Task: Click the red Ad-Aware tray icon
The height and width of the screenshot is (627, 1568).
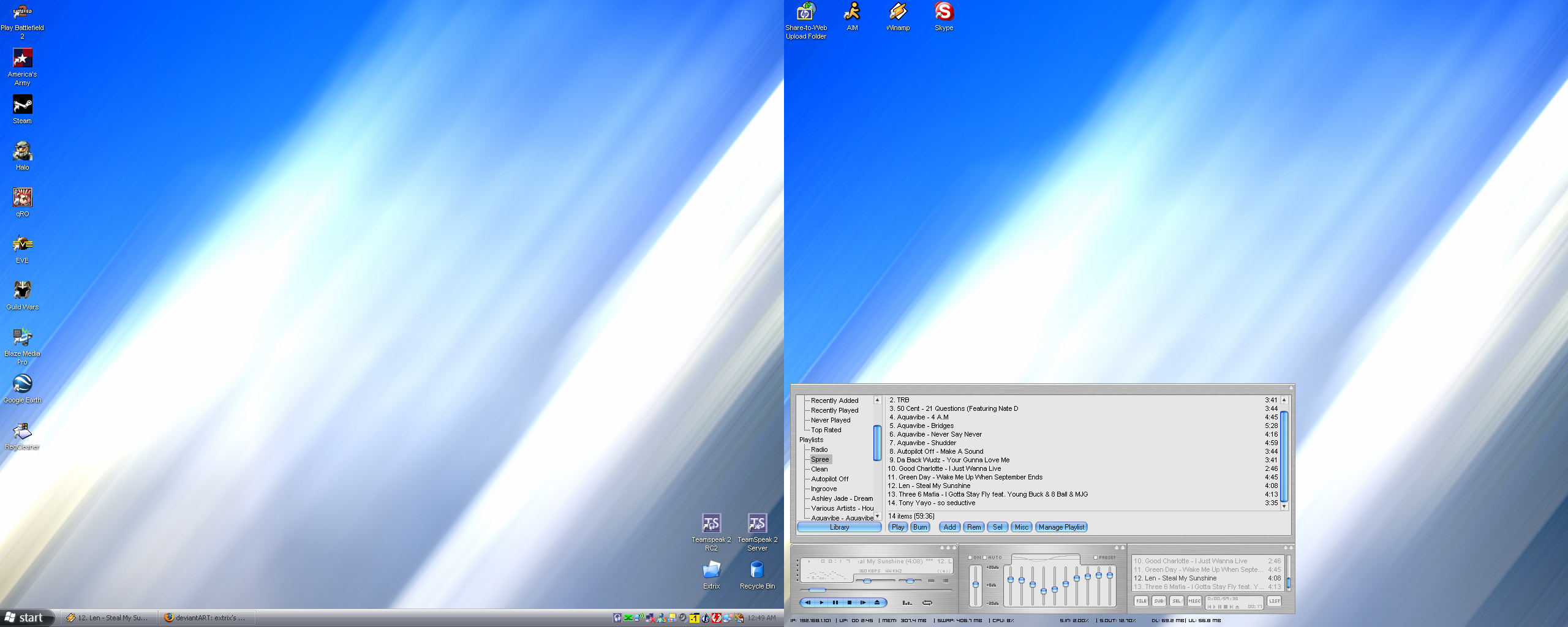Action: click(717, 618)
